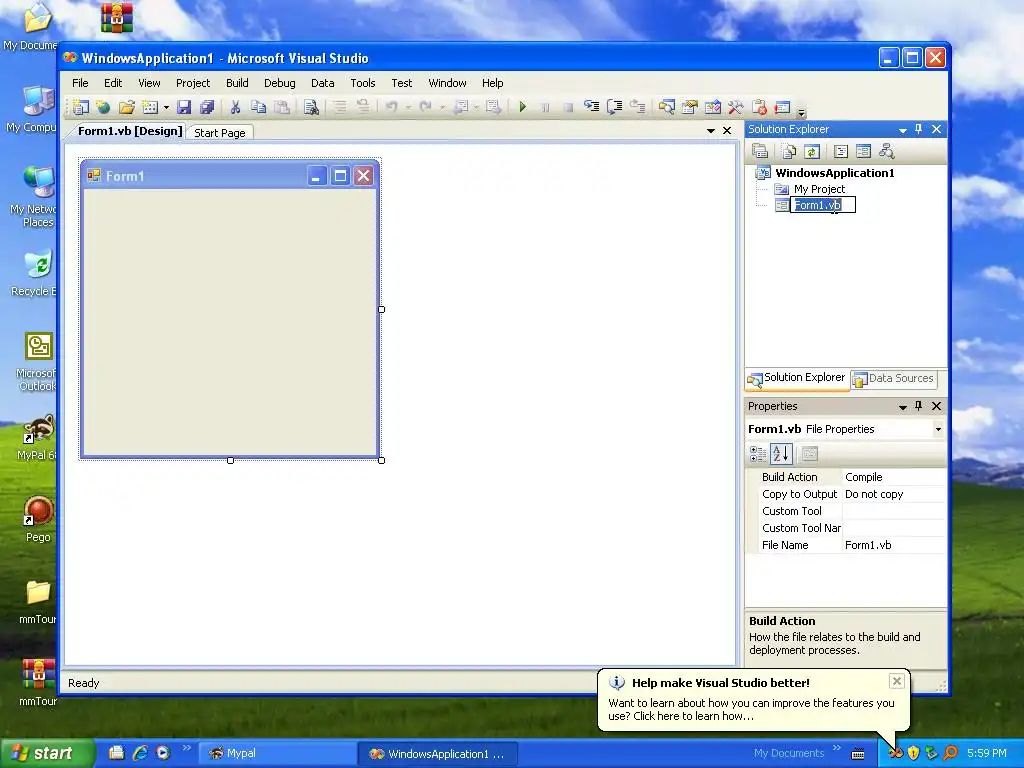This screenshot has height=768, width=1024.
Task: Select the Form1.vb [Design] tab
Action: [x=130, y=131]
